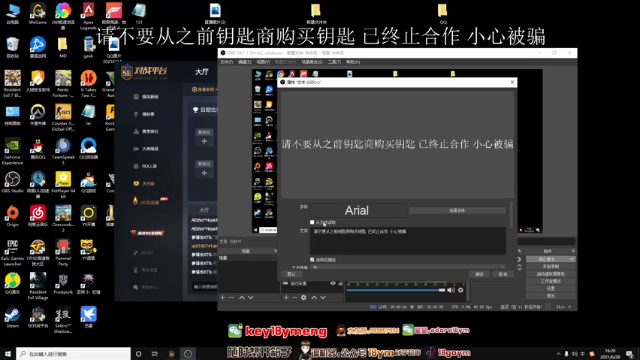This screenshot has height=360, width=640.
Task: Open mixer channel settings gear in OBS
Action: point(461,290)
